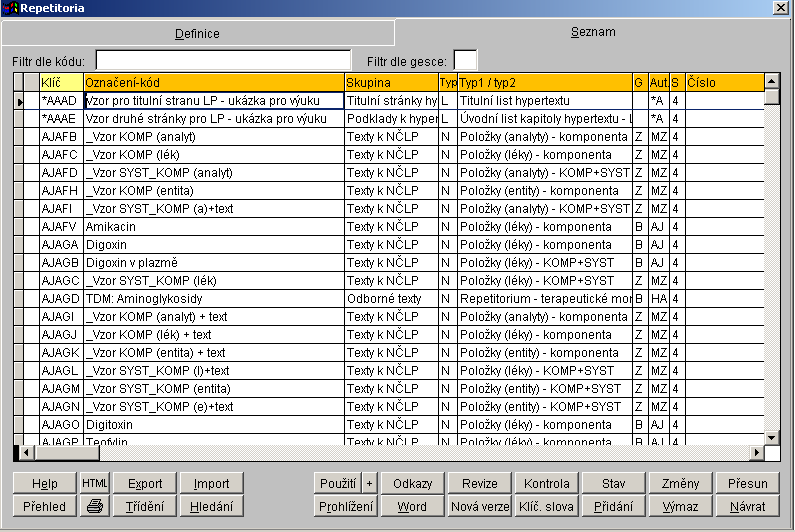Click the HTML export button
Screen dimensions: 795x532
(95, 484)
